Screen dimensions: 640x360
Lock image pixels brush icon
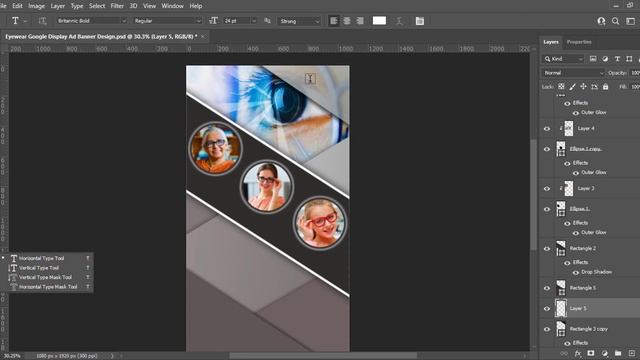[573, 87]
